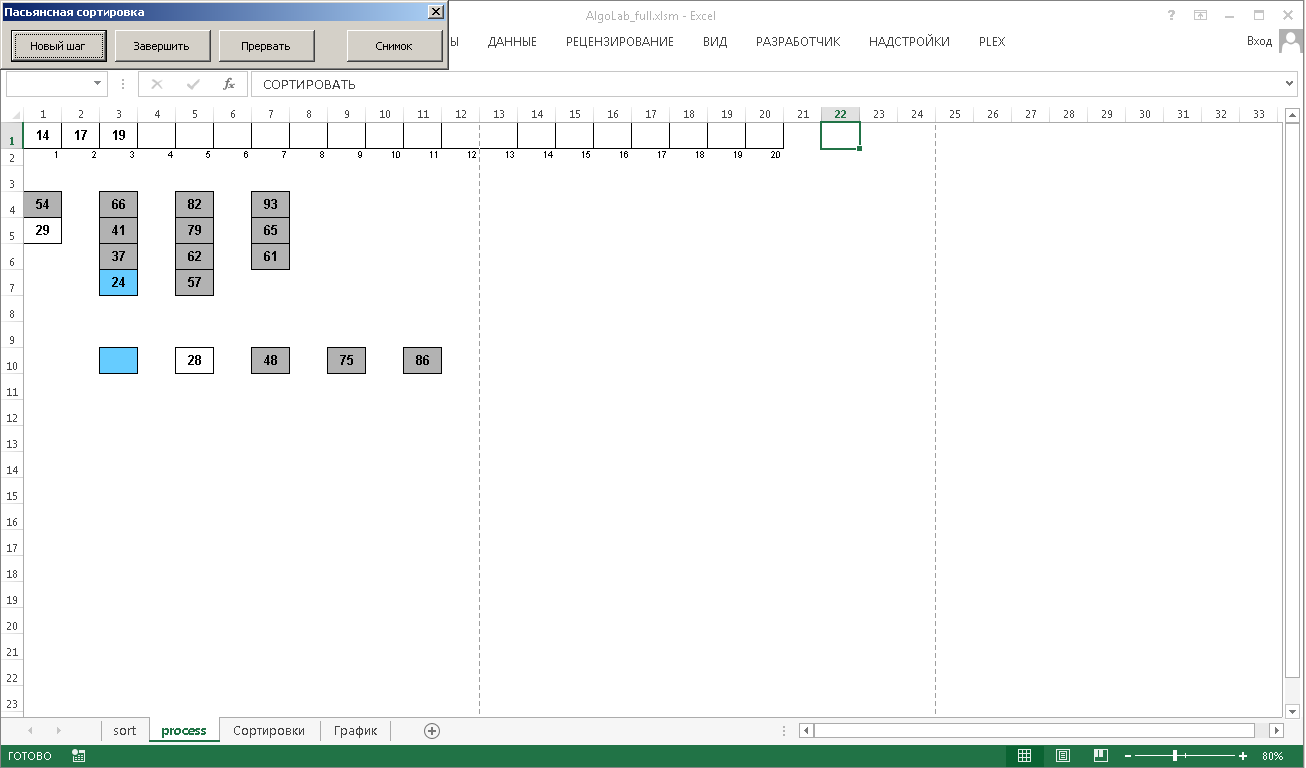1306x768 pixels.
Task: Switch to the process sheet tab
Action: (184, 730)
